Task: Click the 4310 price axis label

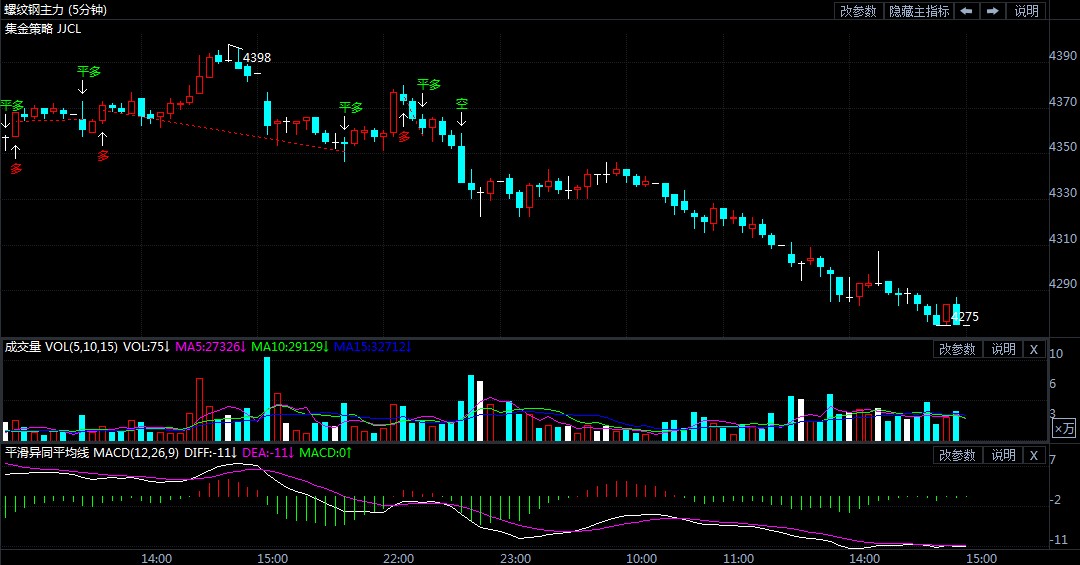Action: [1063, 238]
